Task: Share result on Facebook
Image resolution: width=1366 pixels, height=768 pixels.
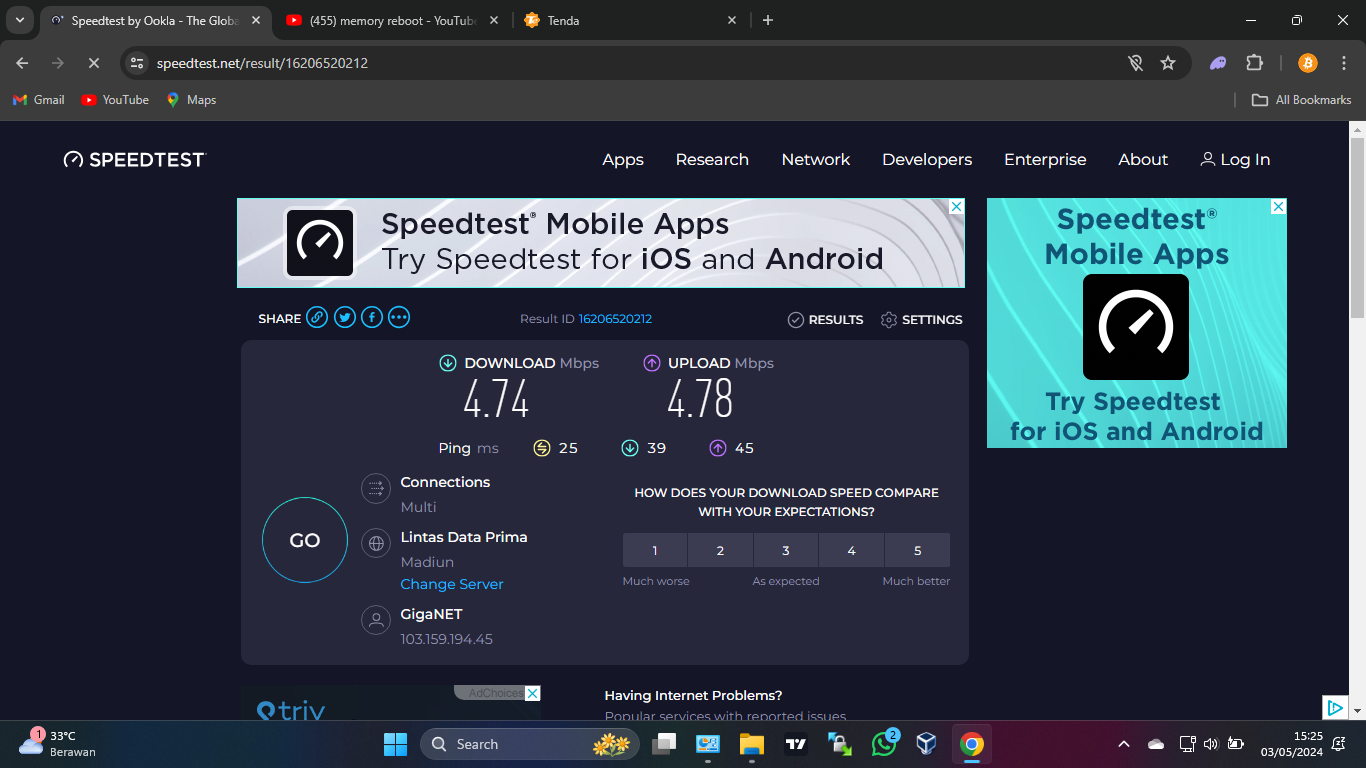Action: coord(372,318)
